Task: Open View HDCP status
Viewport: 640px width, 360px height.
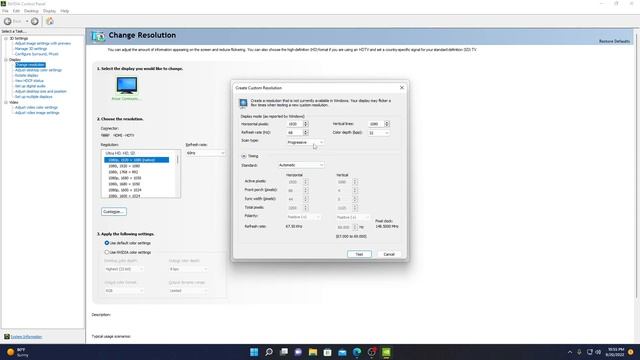Action: point(29,81)
